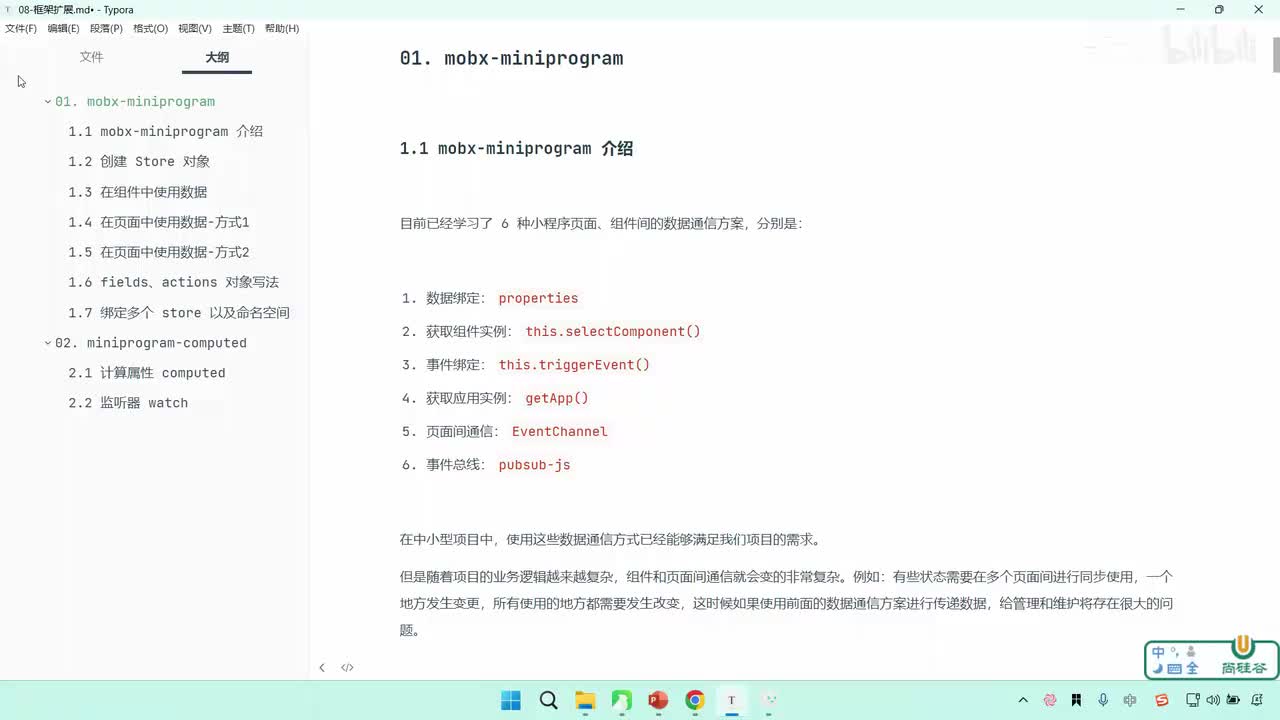Jump to 1.4 在页面中使用数据-方式1
The height and width of the screenshot is (720, 1280).
(159, 222)
